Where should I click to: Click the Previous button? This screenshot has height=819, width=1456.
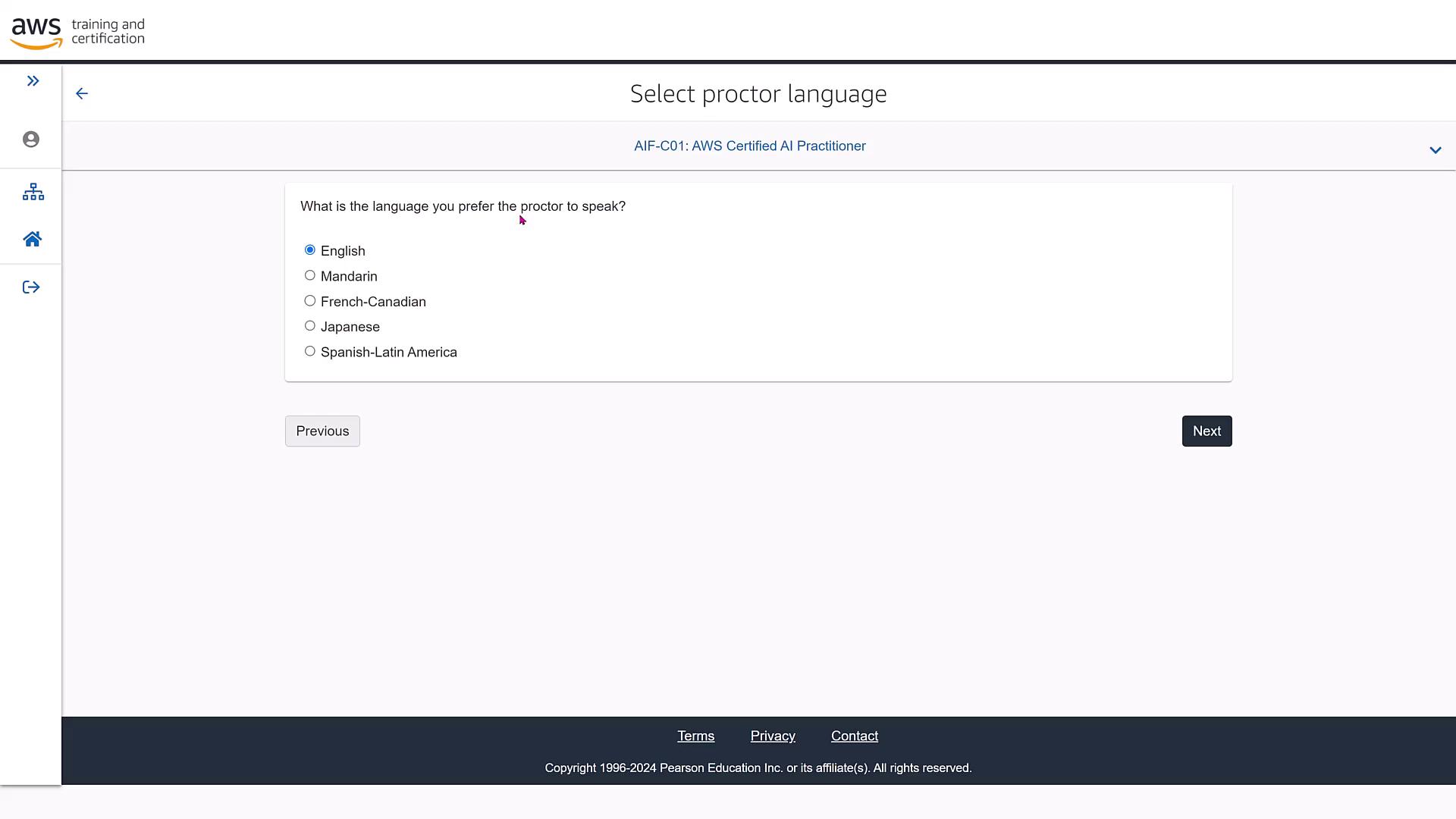point(322,431)
